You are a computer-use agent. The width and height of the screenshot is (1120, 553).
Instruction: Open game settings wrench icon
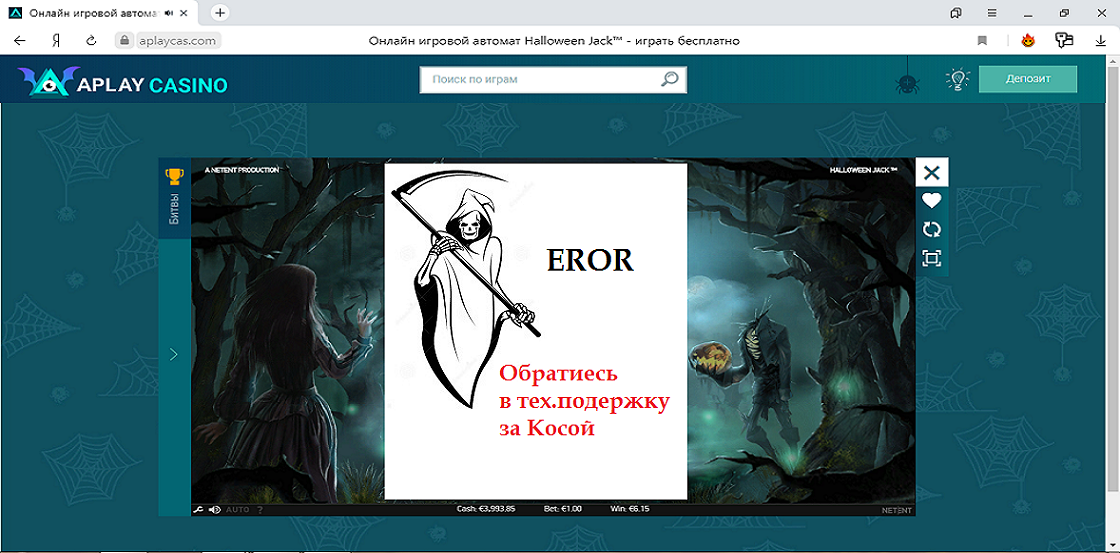[x=198, y=510]
